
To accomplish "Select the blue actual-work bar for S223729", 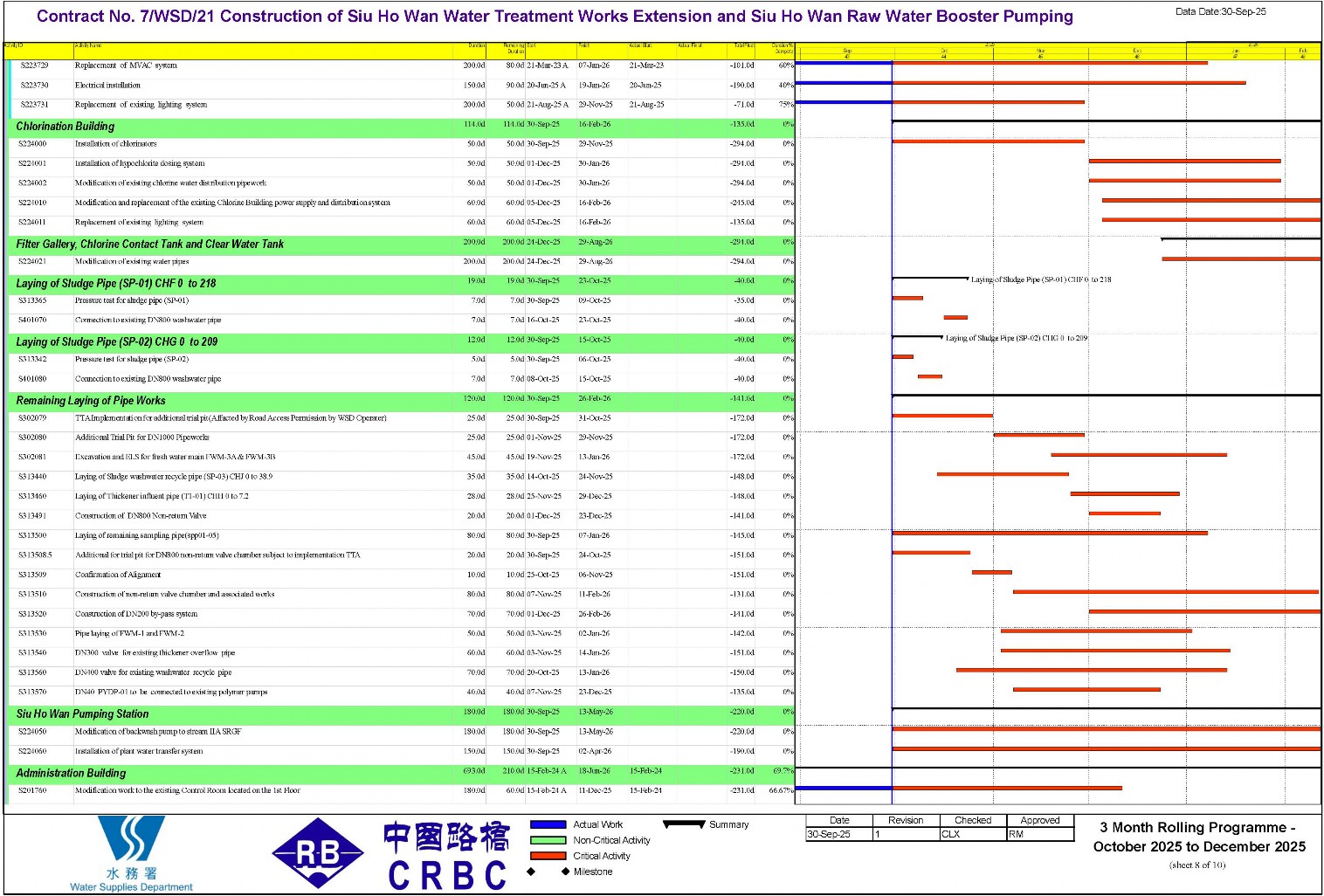I will 844,63.
